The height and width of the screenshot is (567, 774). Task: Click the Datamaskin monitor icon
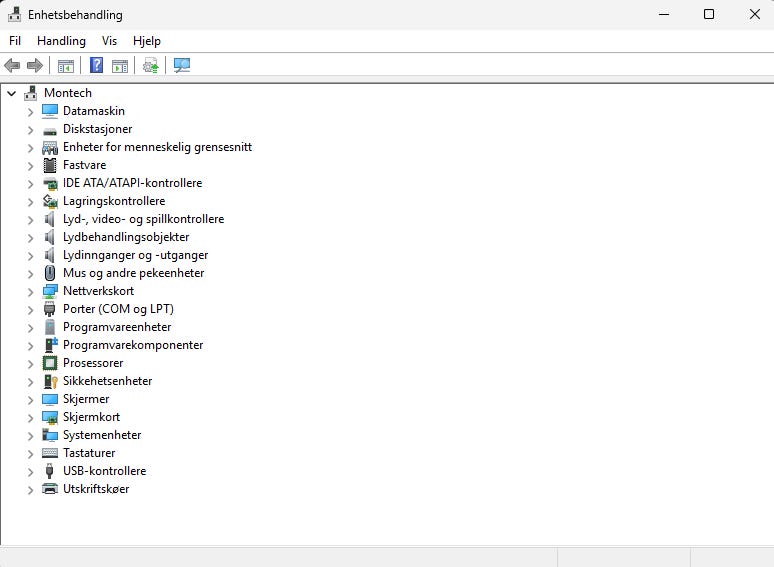tap(50, 111)
